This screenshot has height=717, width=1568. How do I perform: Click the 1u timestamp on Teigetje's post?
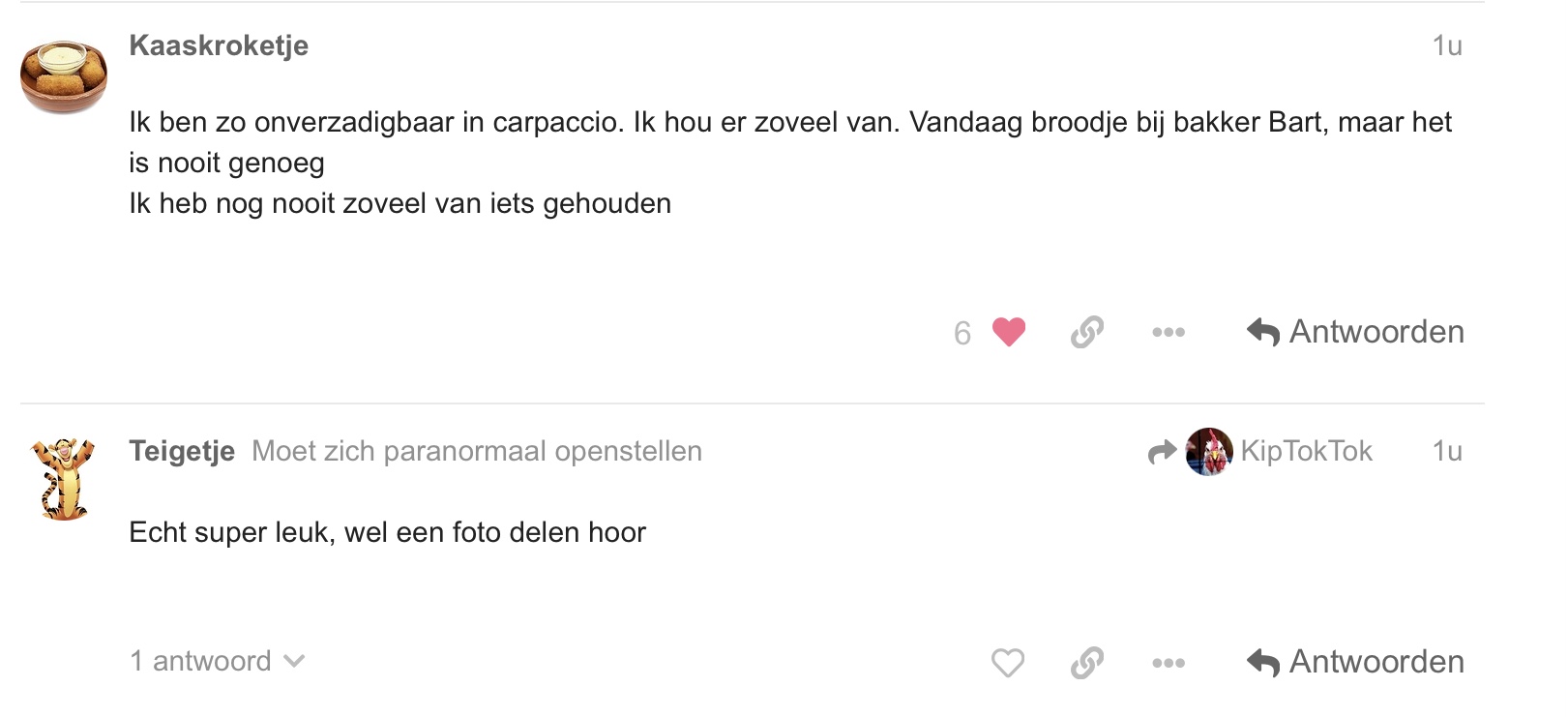pos(1447,451)
